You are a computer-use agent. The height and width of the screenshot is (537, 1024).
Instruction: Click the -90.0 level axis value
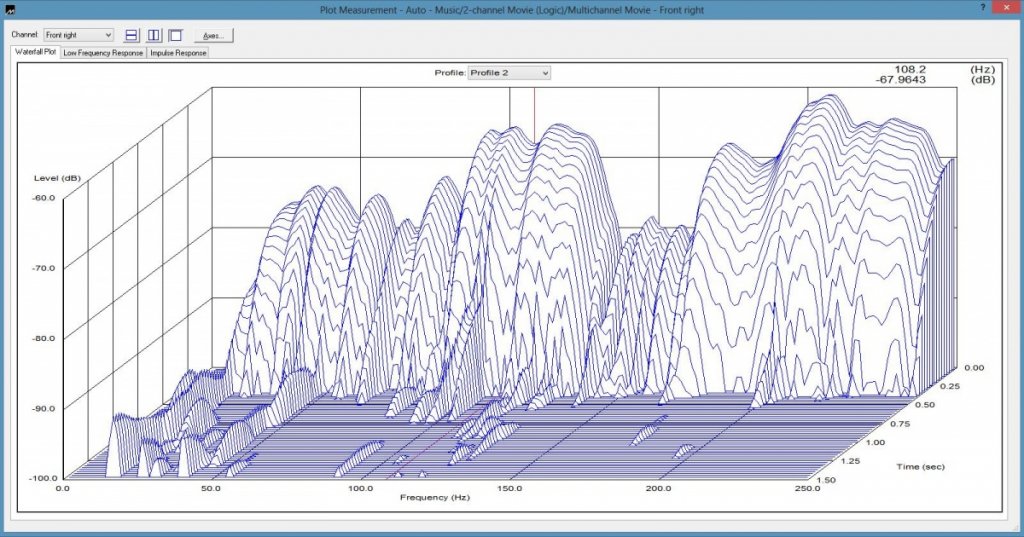(x=43, y=408)
